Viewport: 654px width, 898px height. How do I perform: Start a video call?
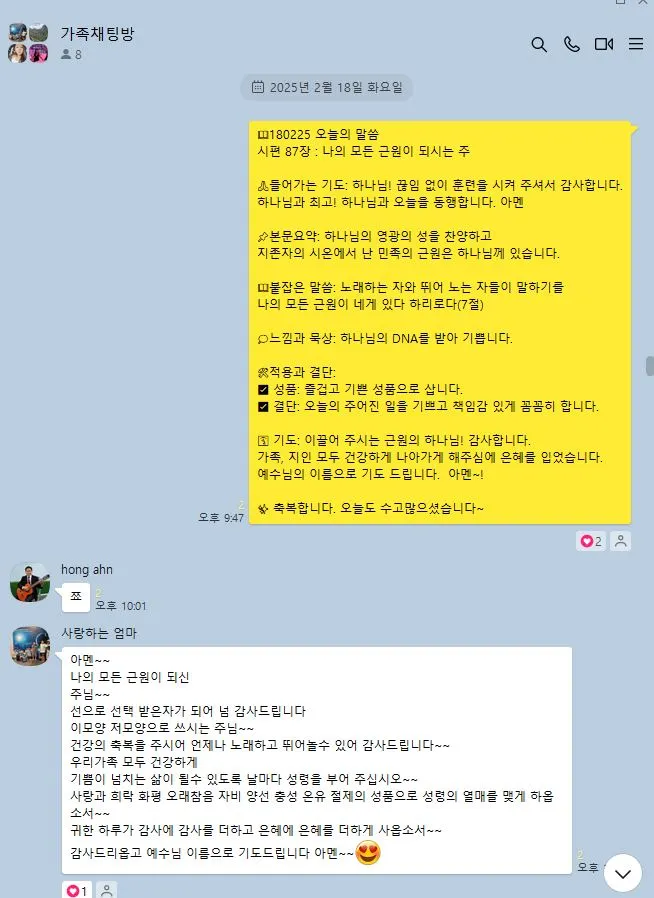click(x=604, y=44)
